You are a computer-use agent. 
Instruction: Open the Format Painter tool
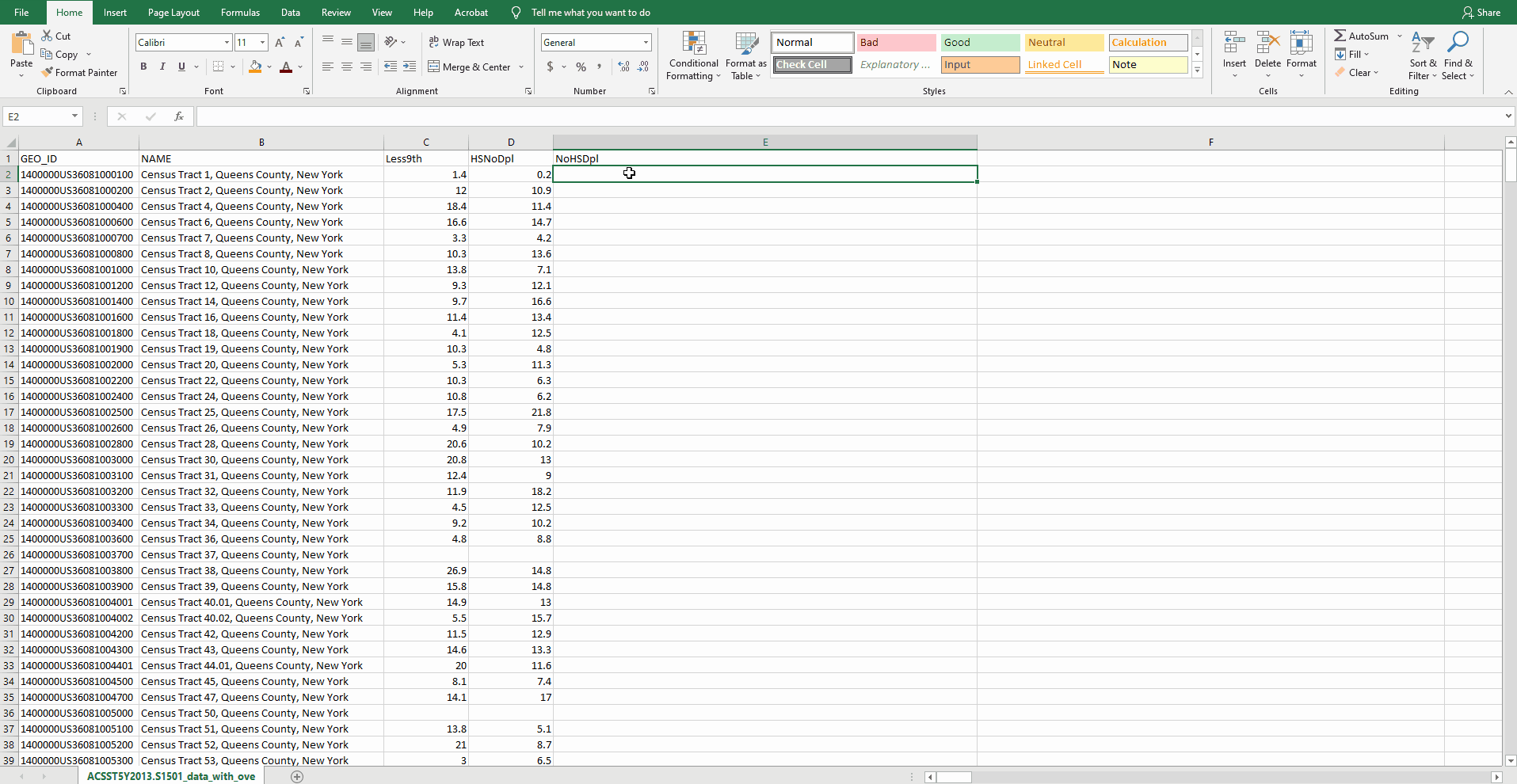click(x=80, y=72)
